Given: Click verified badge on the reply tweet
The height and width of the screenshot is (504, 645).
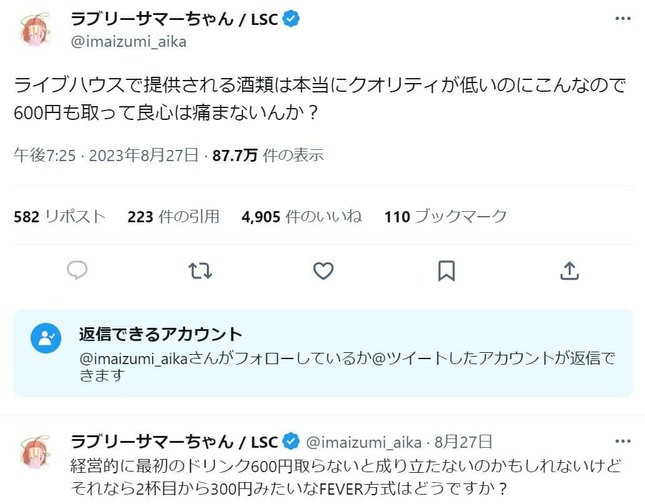Looking at the screenshot, I should tap(291, 442).
